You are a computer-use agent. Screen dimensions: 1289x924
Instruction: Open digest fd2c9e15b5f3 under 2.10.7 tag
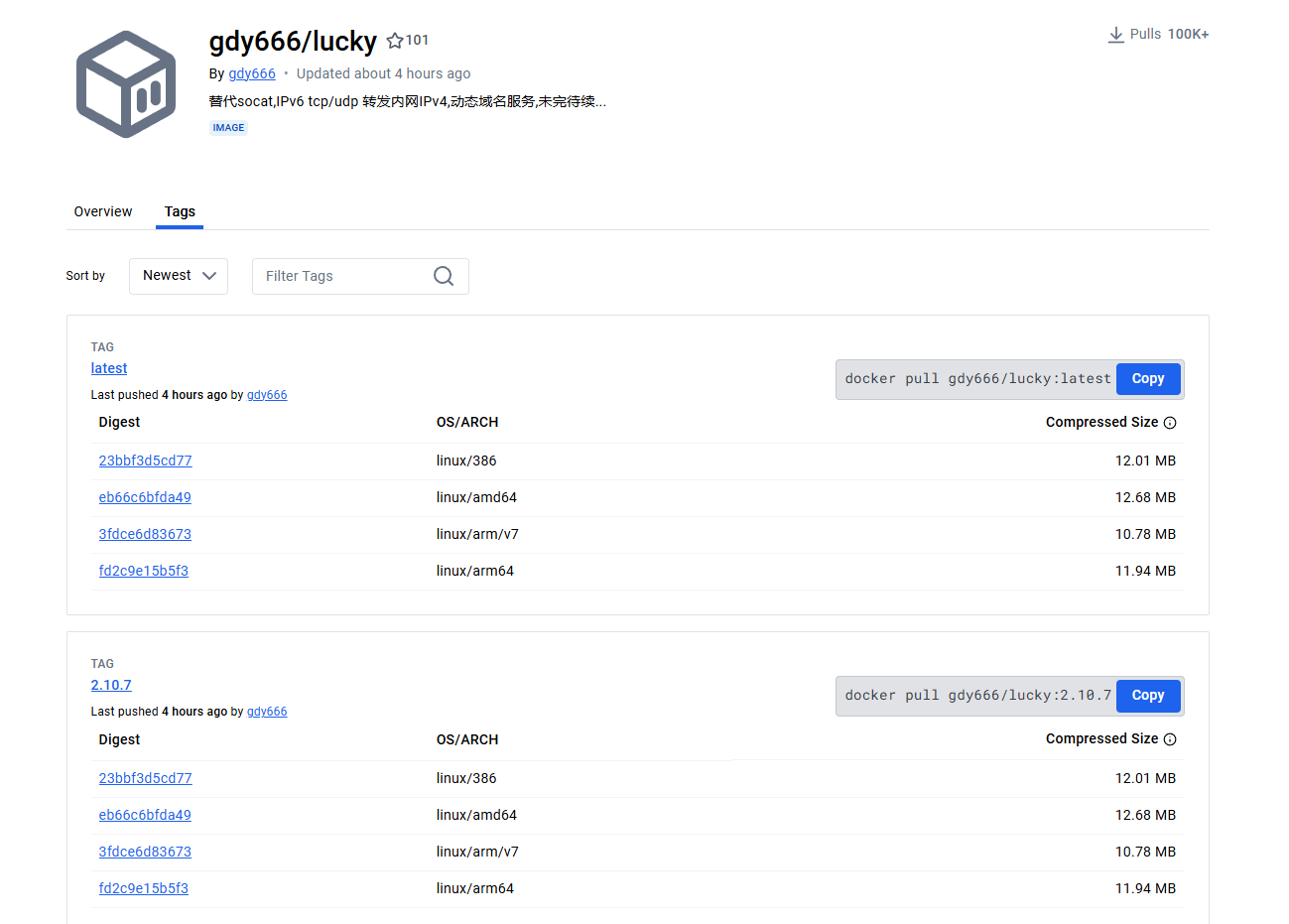coord(143,888)
